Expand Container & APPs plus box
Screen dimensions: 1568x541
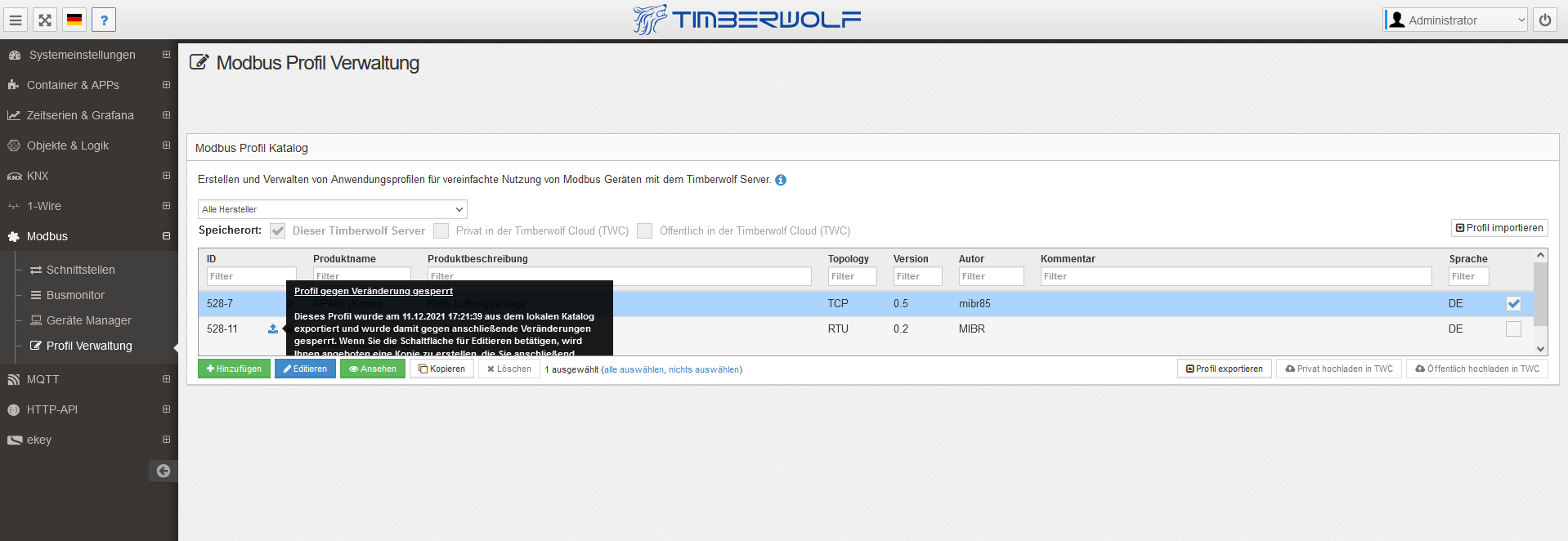tap(166, 85)
